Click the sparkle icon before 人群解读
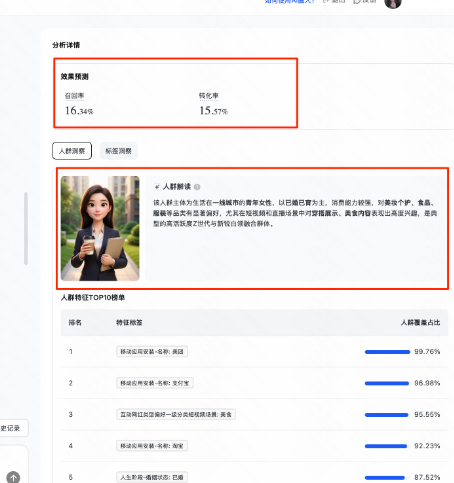Viewport: 454px width, 483px height. 157,187
